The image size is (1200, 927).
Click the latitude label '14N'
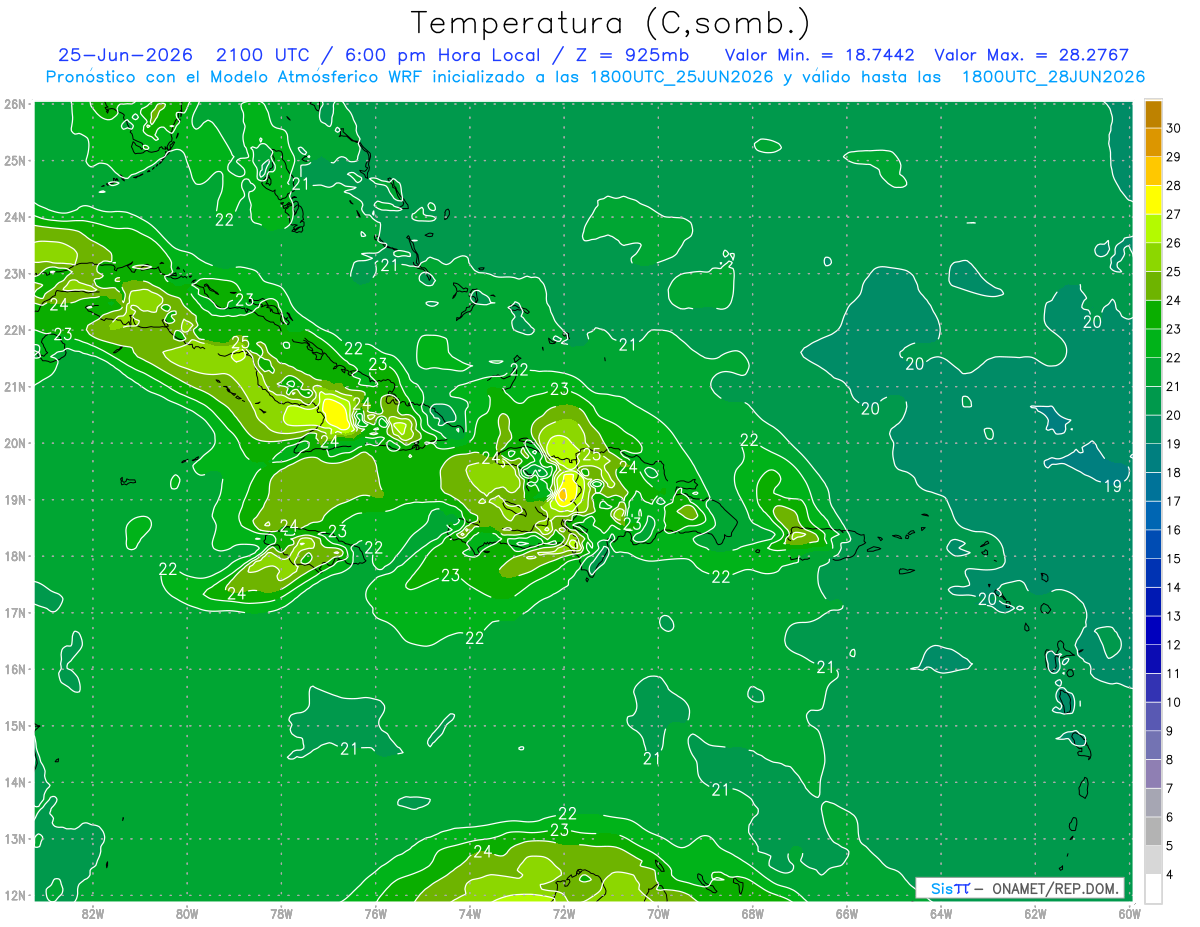[x=15, y=782]
